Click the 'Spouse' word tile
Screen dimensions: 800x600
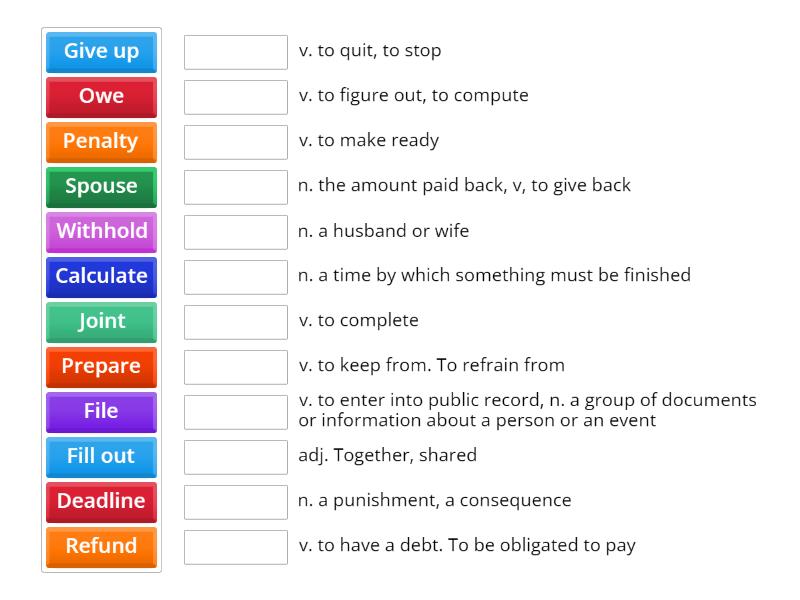pyautogui.click(x=100, y=187)
